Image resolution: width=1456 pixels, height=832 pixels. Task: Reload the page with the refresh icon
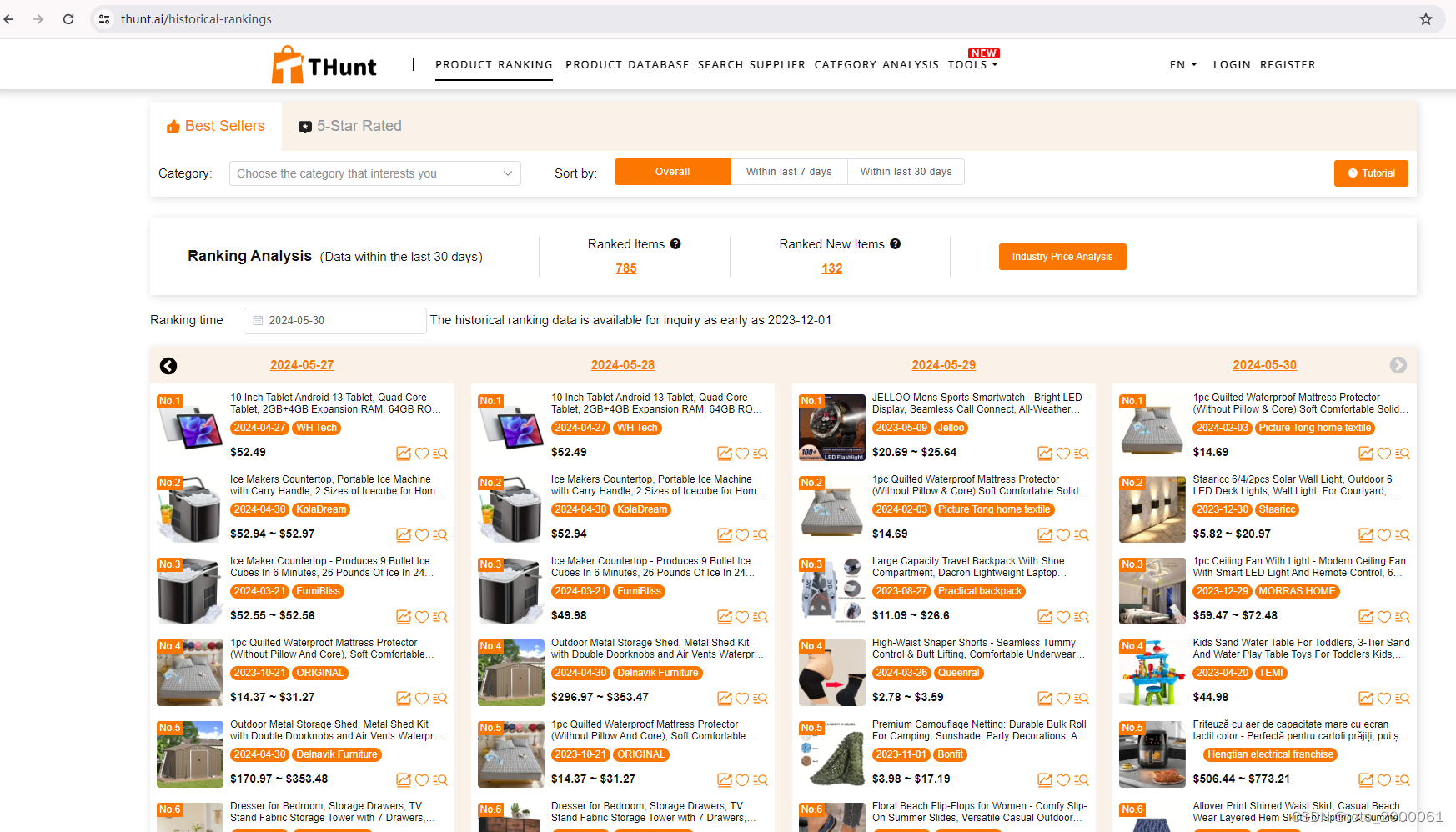68,19
